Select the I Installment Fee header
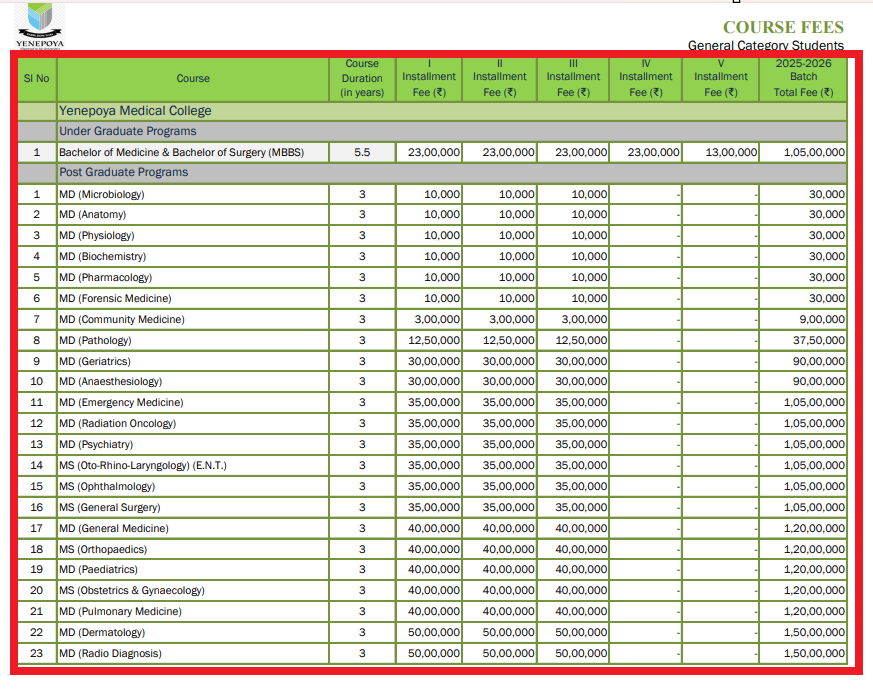Image resolution: width=873 pixels, height=690 pixels. [x=429, y=78]
